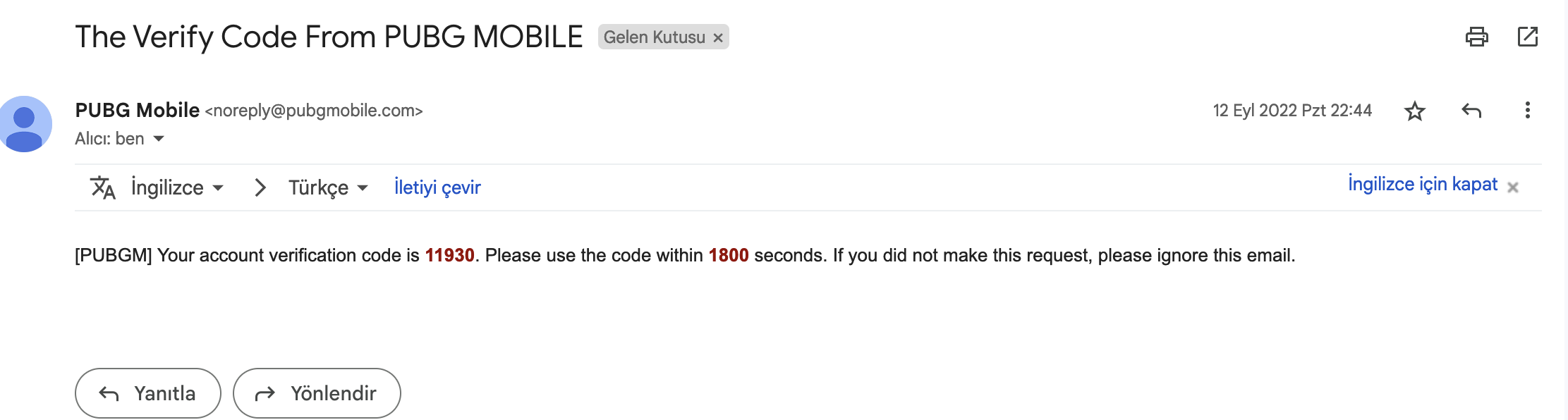Image resolution: width=1568 pixels, height=420 pixels.
Task: Open the three-dot more options menu
Action: click(1527, 111)
